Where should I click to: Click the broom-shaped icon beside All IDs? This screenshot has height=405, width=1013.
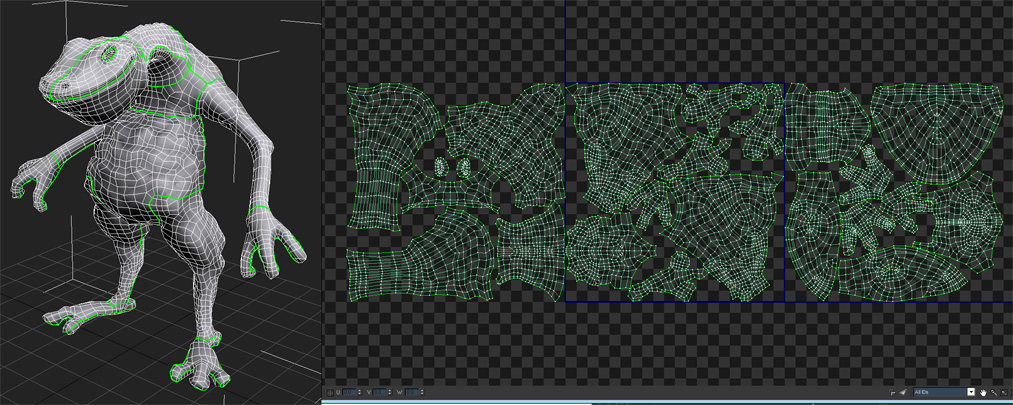pos(903,391)
